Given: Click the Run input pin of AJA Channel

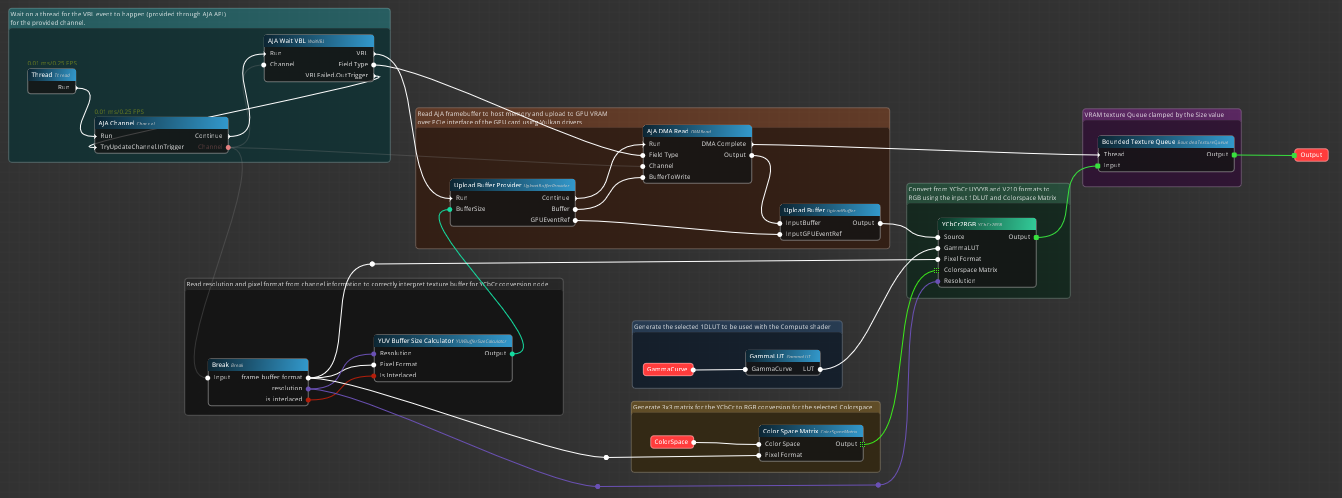Looking at the screenshot, I should tap(95, 135).
